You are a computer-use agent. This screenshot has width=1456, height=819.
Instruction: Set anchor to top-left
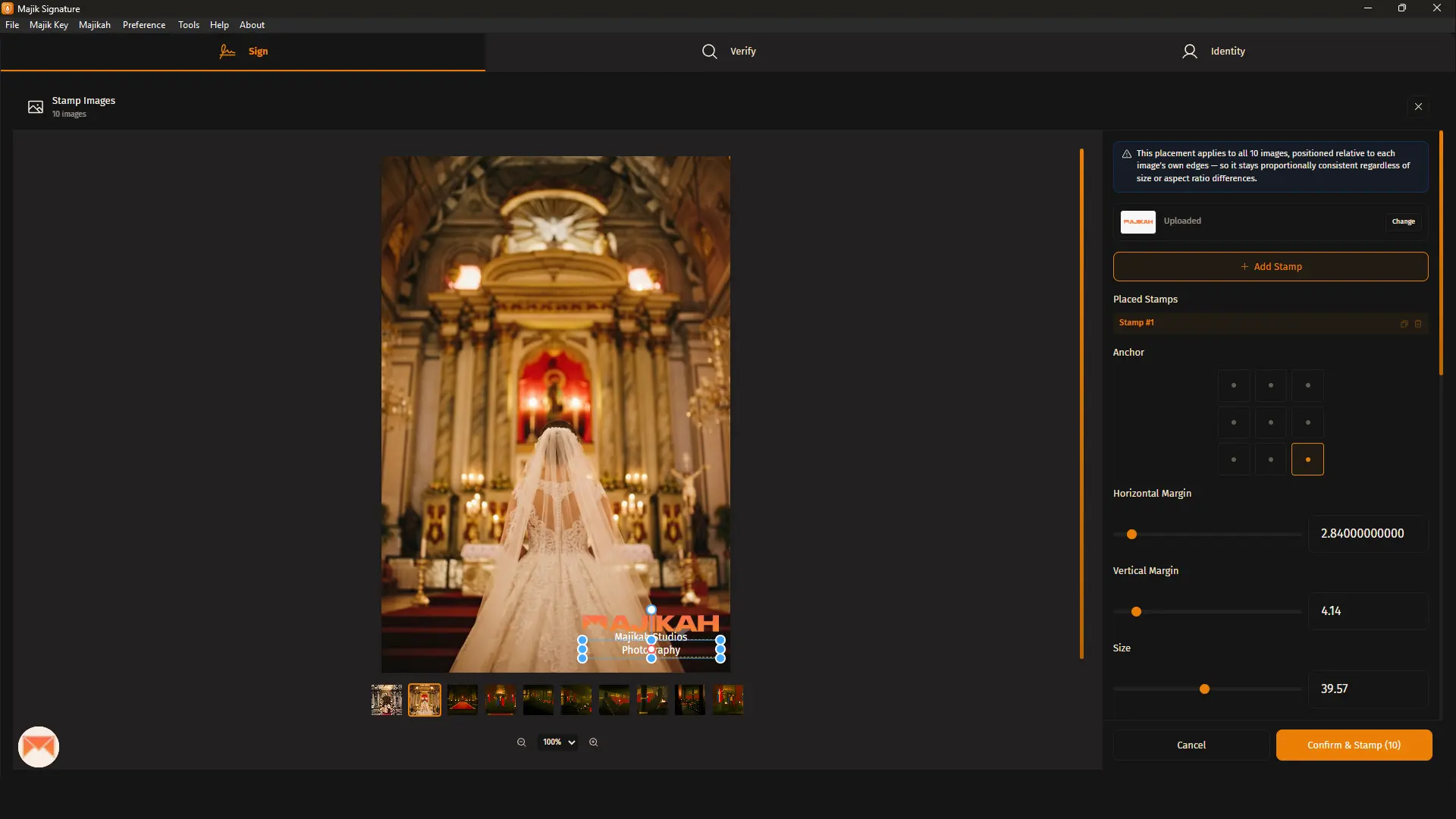(x=1234, y=385)
